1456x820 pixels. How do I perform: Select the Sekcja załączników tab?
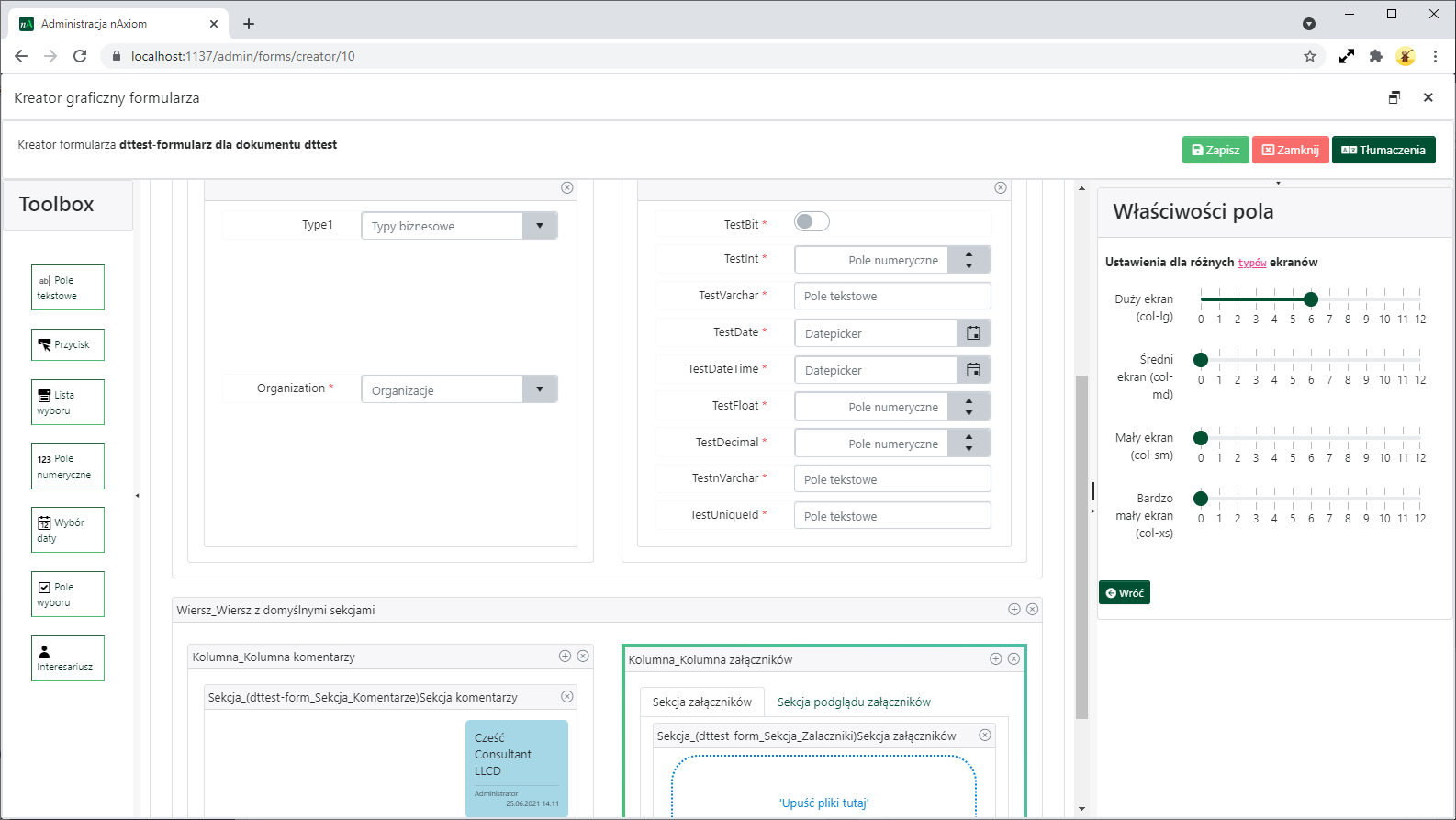tap(701, 702)
